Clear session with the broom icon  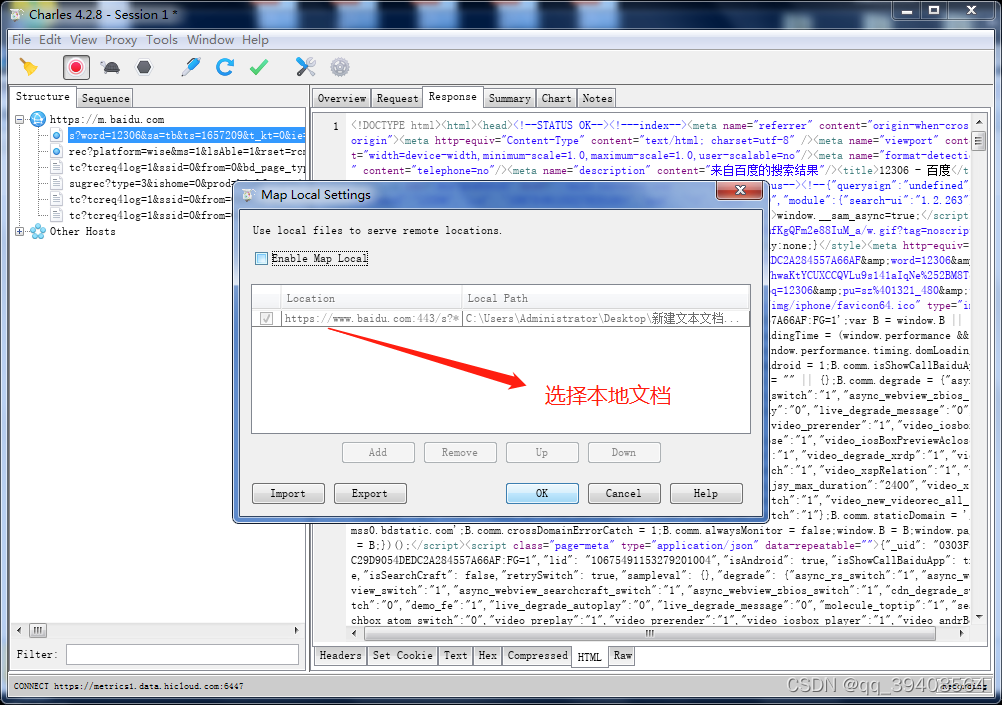pyautogui.click(x=29, y=67)
